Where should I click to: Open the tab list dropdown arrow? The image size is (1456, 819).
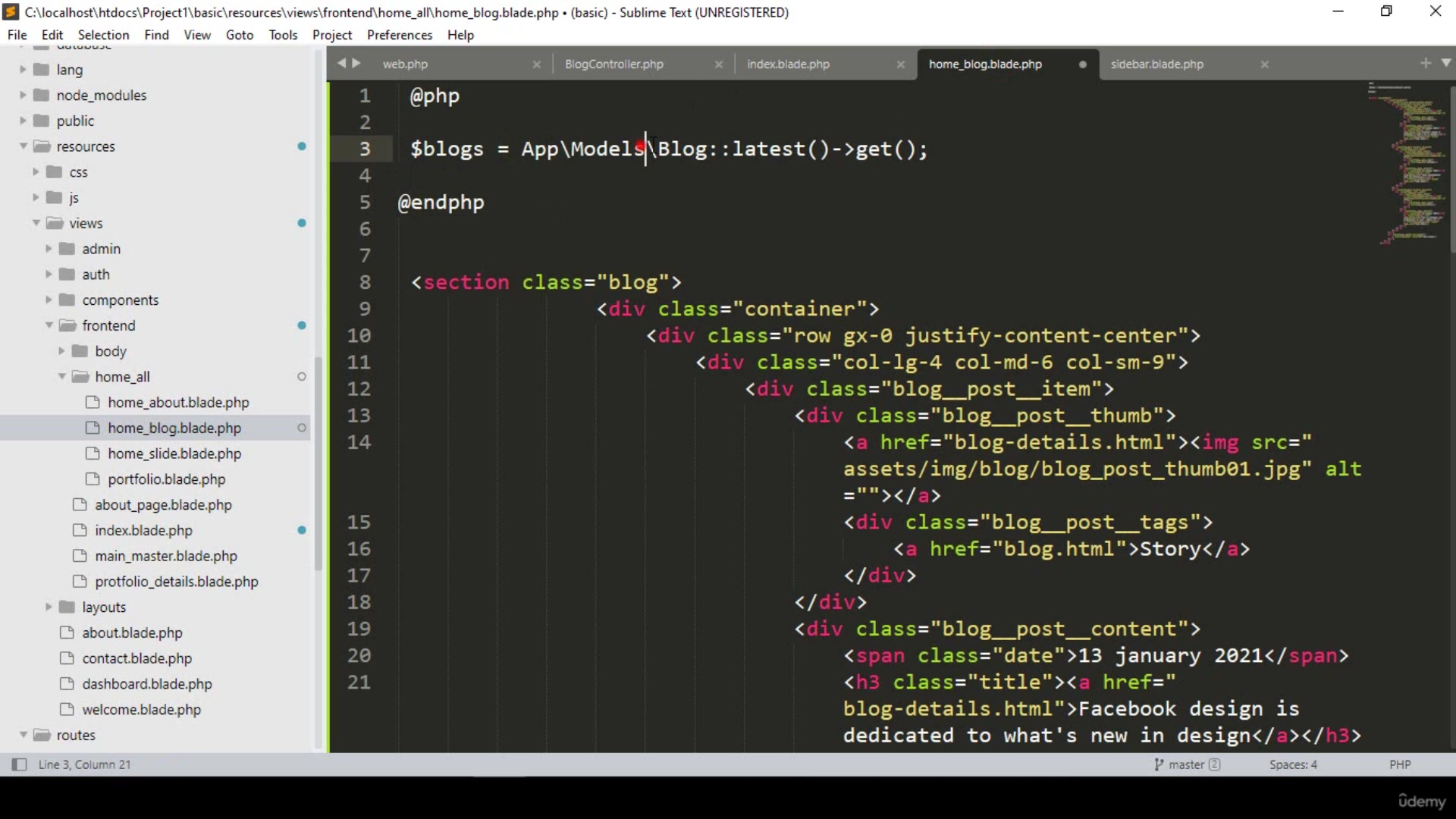pos(1446,63)
